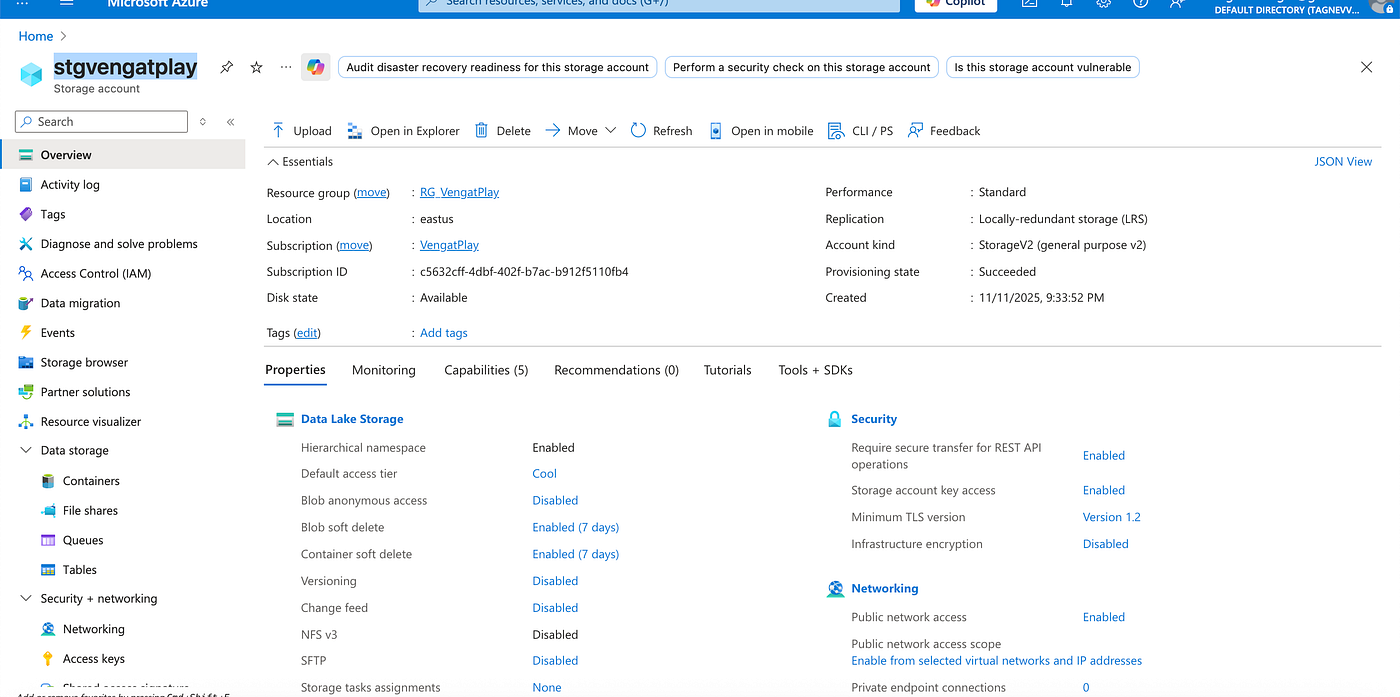
Task: Click Perform a security check suggestion
Action: coord(801,67)
